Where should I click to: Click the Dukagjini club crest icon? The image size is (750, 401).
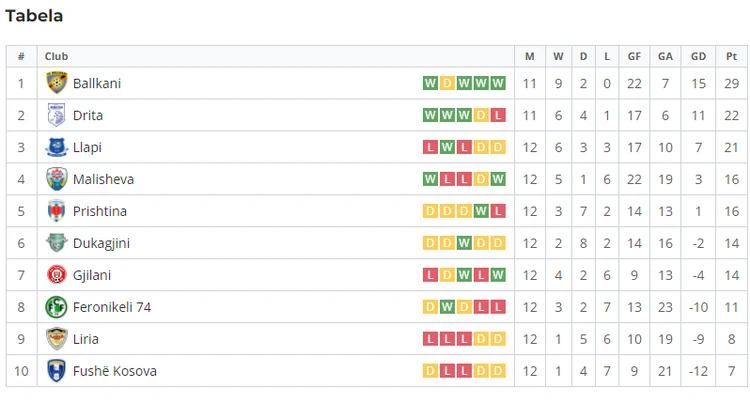tap(56, 243)
